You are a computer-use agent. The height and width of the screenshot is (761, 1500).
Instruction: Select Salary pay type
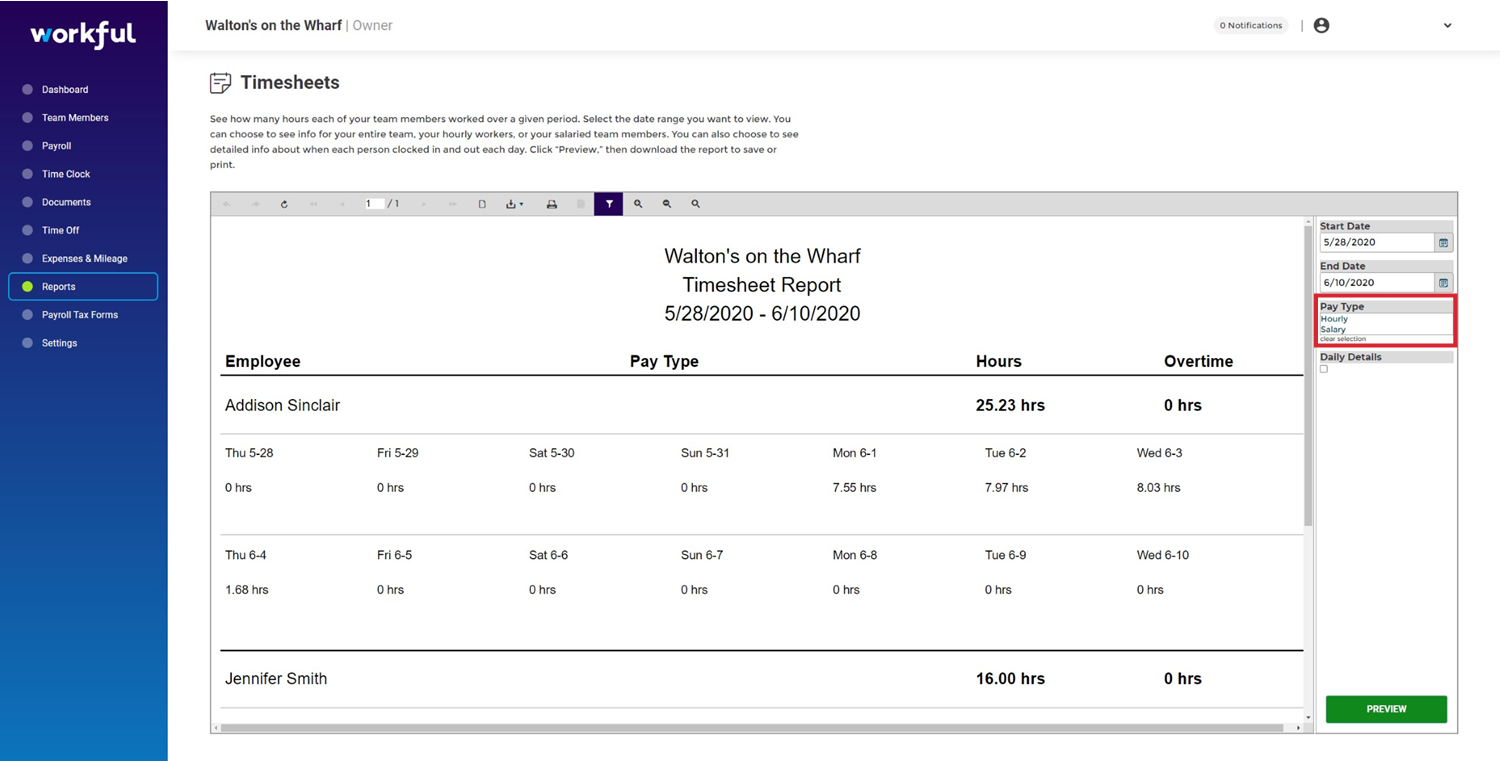(x=1333, y=329)
